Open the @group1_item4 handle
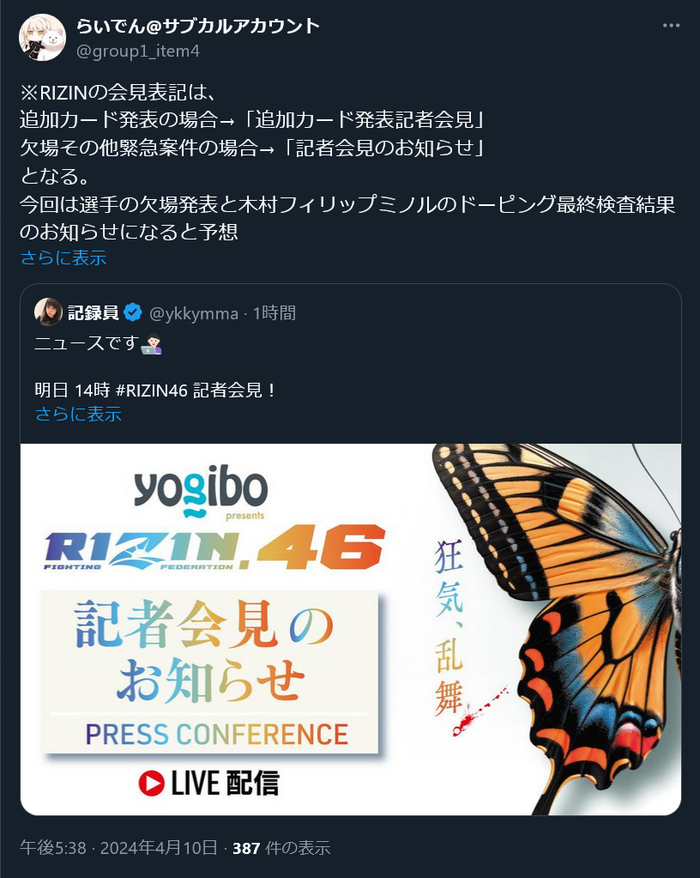Viewport: 700px width, 878px height. pyautogui.click(x=138, y=51)
